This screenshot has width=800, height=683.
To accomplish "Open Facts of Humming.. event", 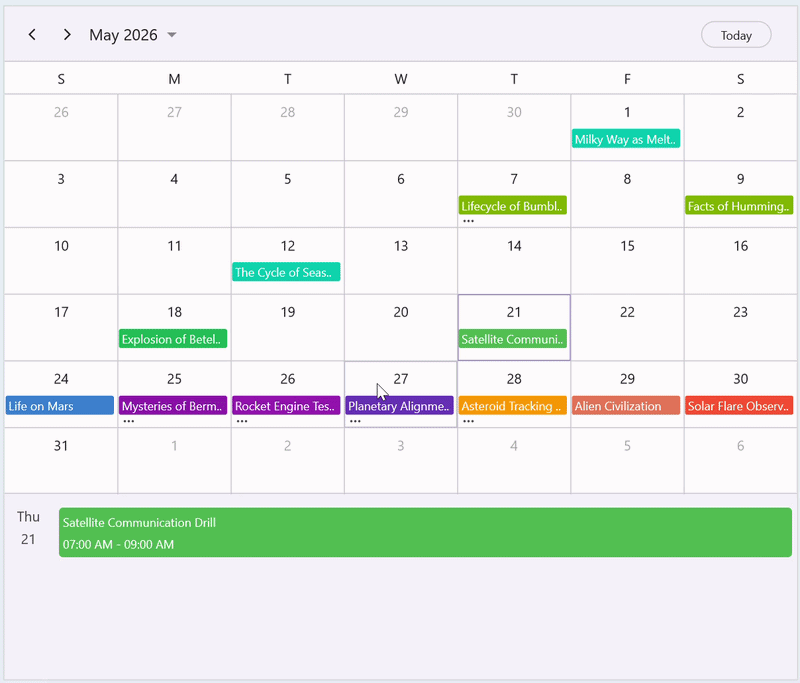I will (739, 206).
